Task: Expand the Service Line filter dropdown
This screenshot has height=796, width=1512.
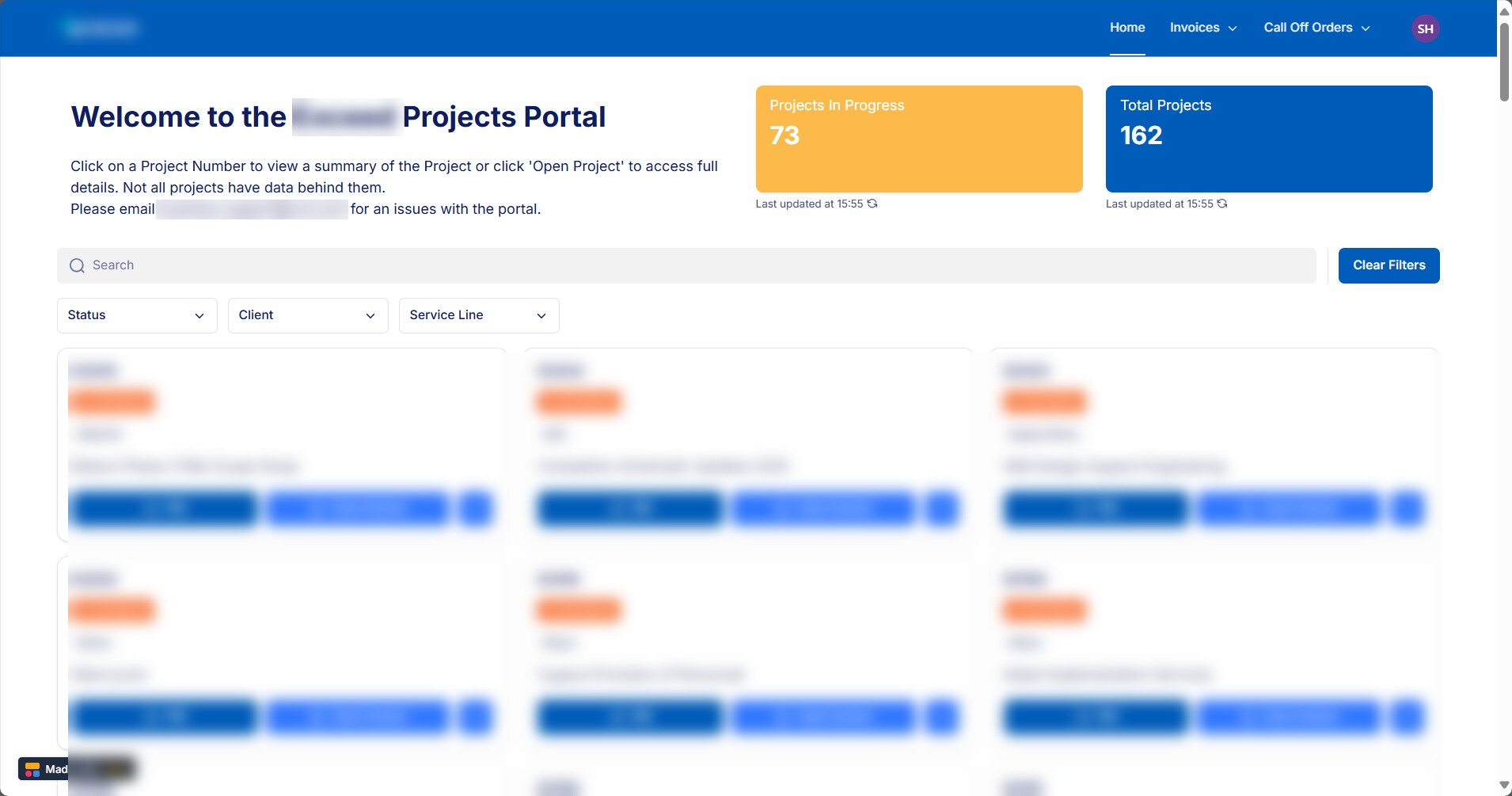Action: point(479,315)
